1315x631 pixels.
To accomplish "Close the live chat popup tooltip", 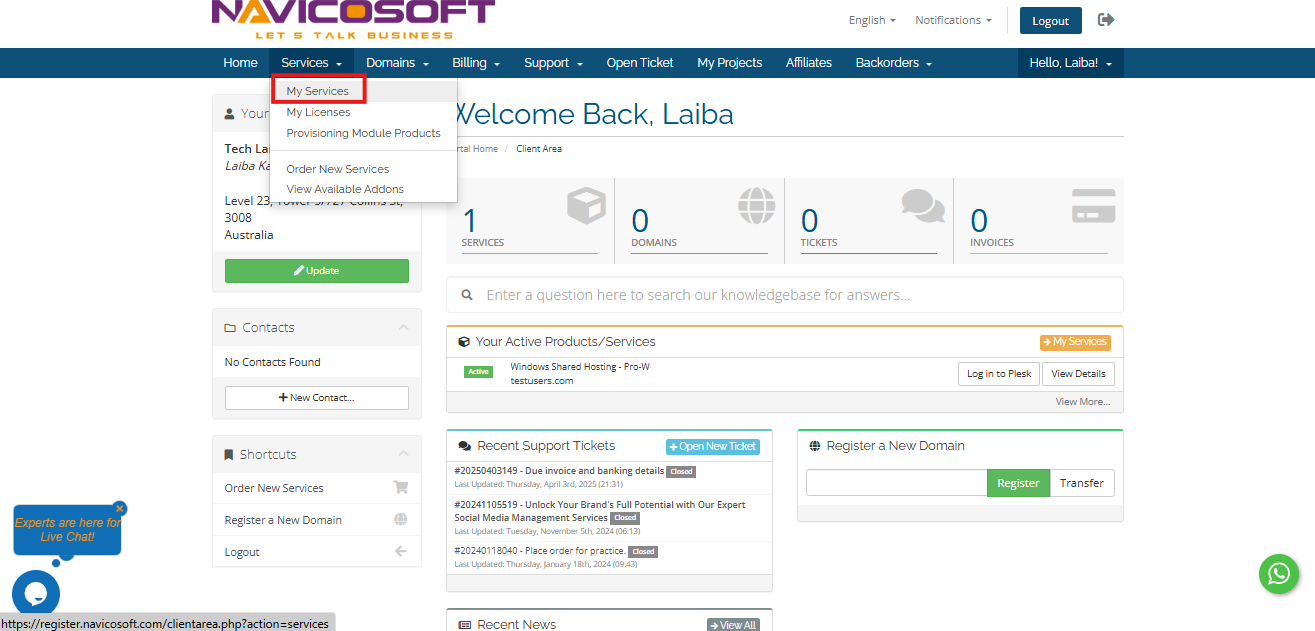I will [120, 508].
